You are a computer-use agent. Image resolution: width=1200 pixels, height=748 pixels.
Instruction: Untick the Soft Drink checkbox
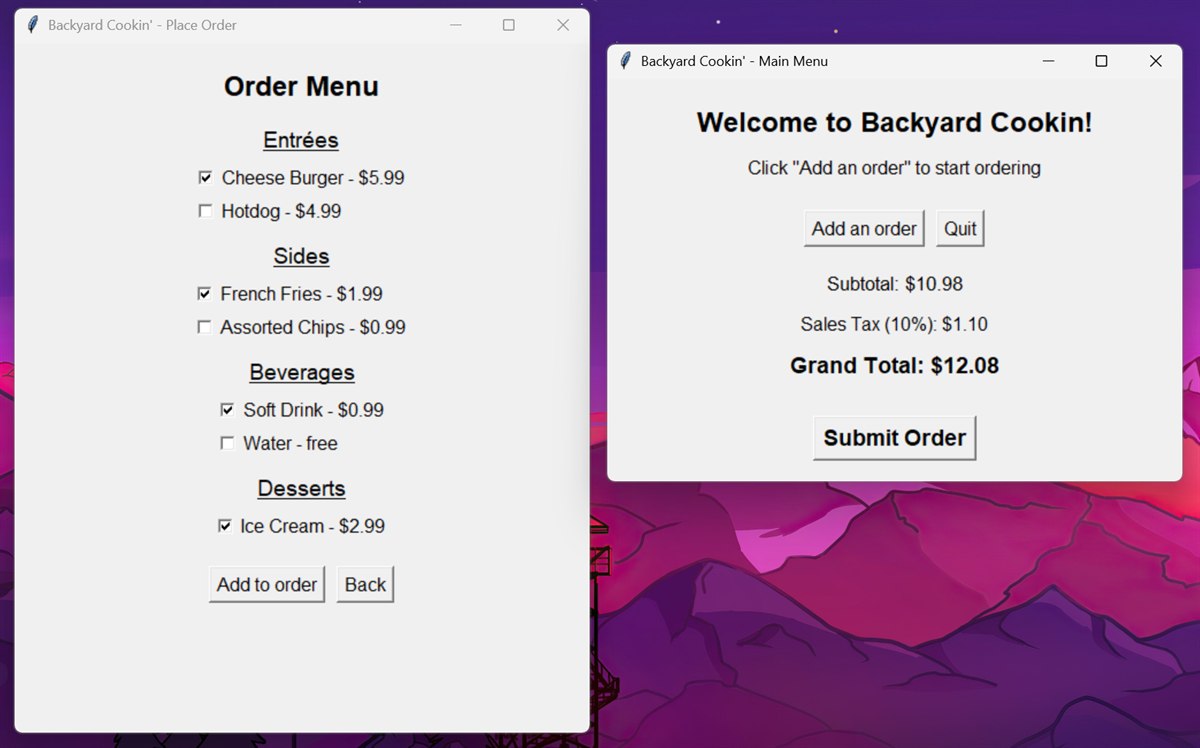pyautogui.click(x=227, y=410)
